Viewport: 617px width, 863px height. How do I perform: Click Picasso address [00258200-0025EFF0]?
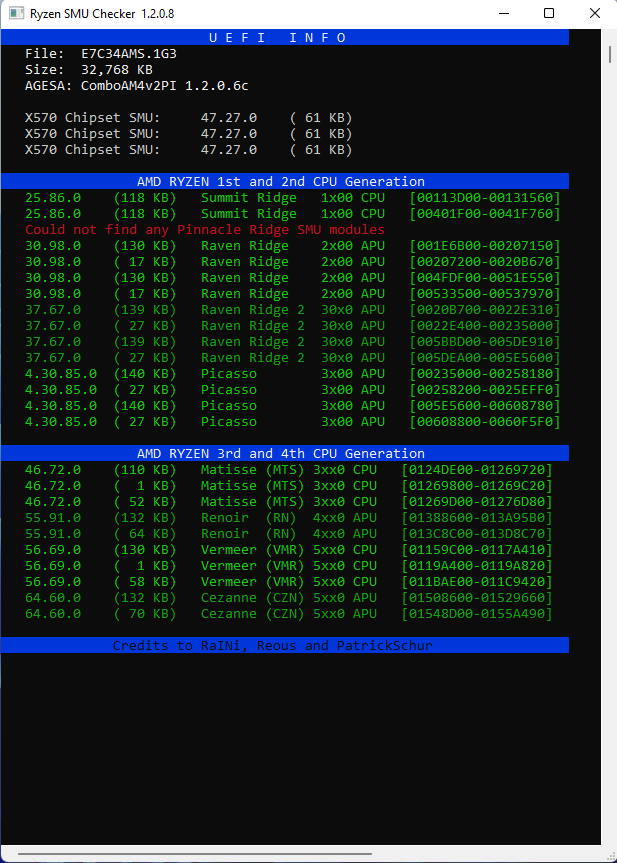(x=485, y=390)
